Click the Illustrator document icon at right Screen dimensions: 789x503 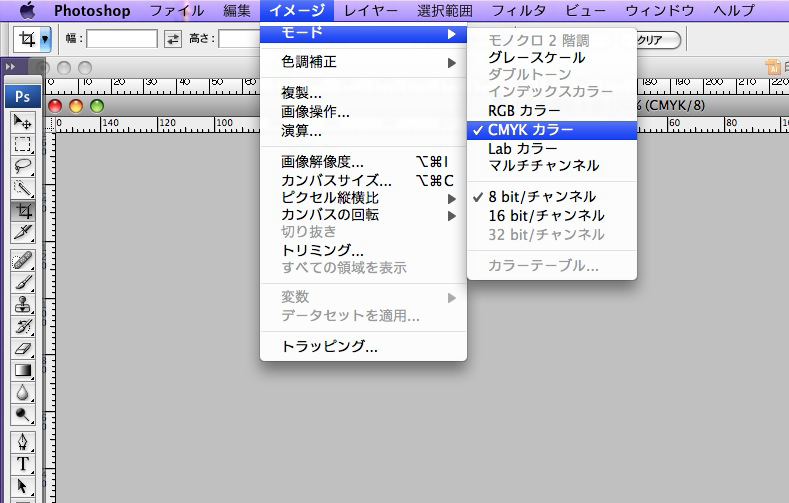tap(772, 67)
